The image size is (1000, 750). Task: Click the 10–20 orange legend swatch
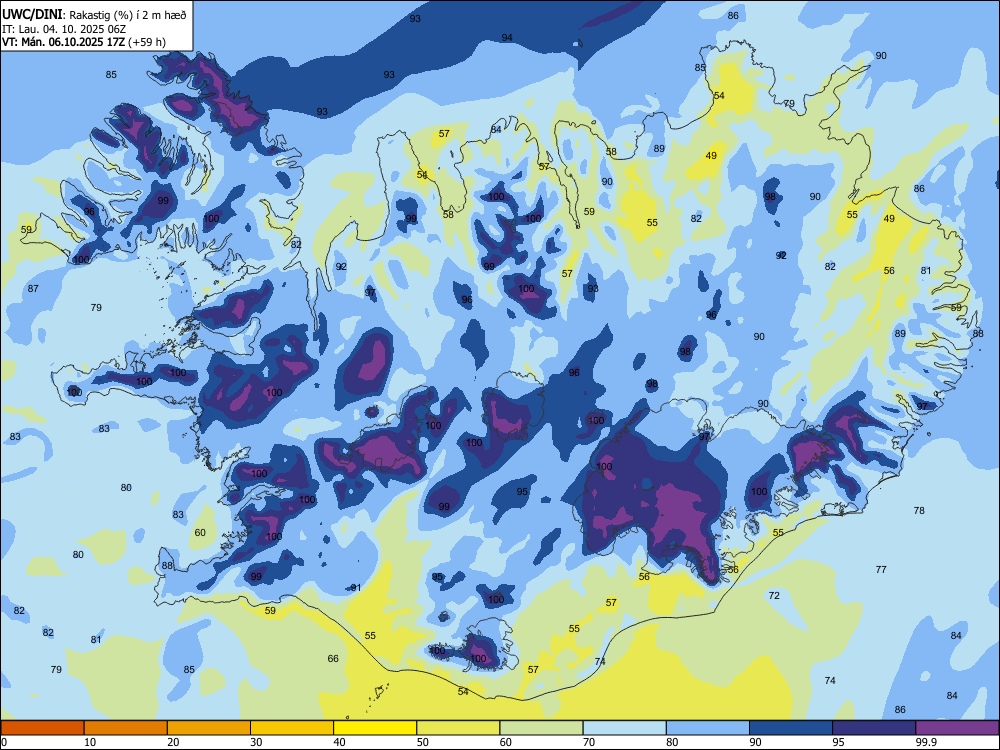126,728
